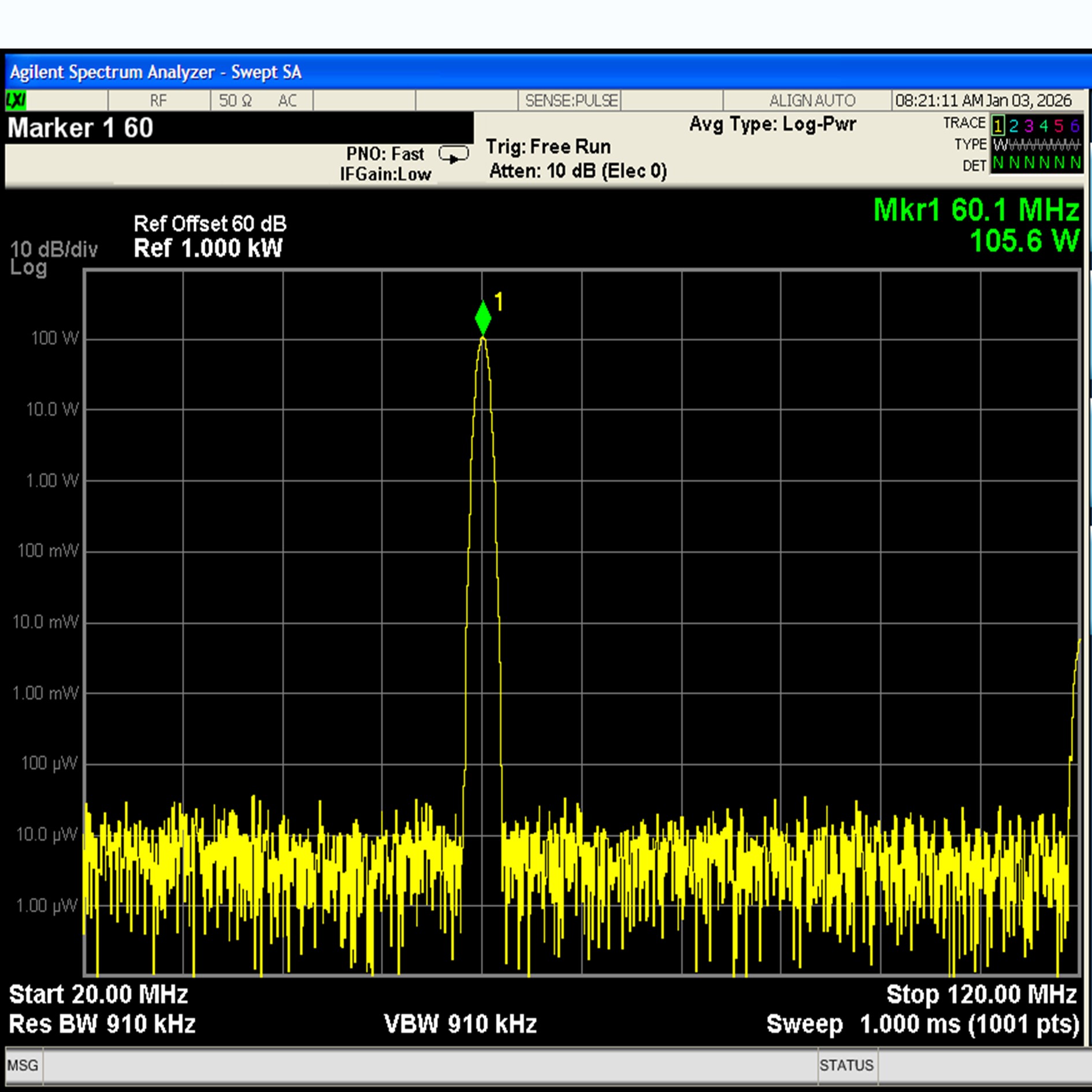Click Stop 120.00 MHz frequency value

coord(982,994)
